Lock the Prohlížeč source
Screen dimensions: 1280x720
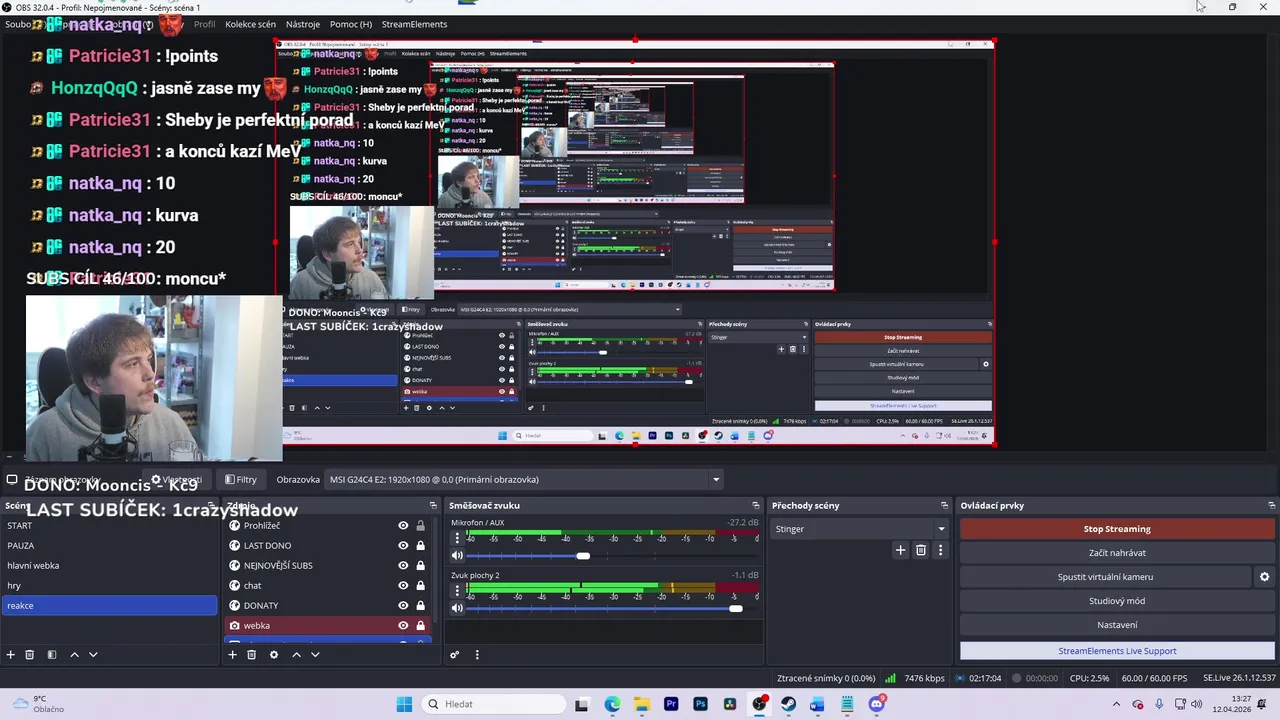pyautogui.click(x=420, y=525)
